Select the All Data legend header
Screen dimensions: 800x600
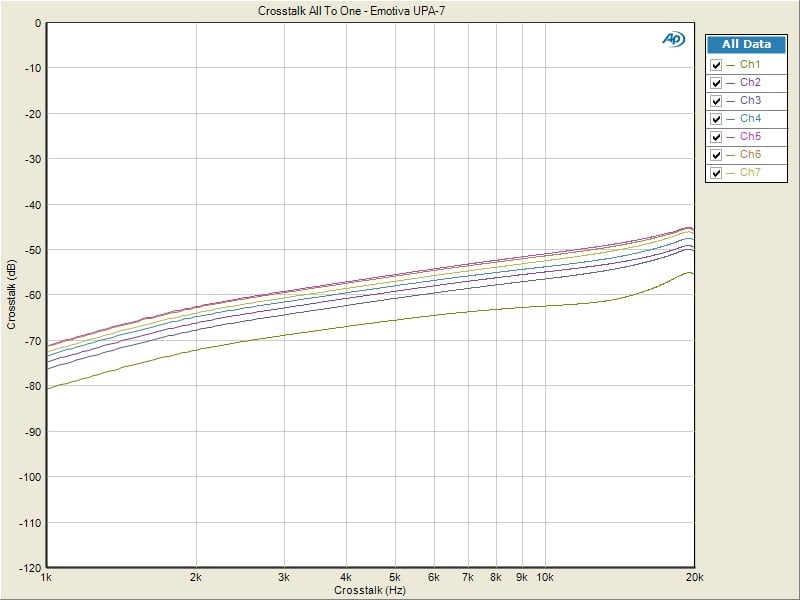click(x=746, y=45)
